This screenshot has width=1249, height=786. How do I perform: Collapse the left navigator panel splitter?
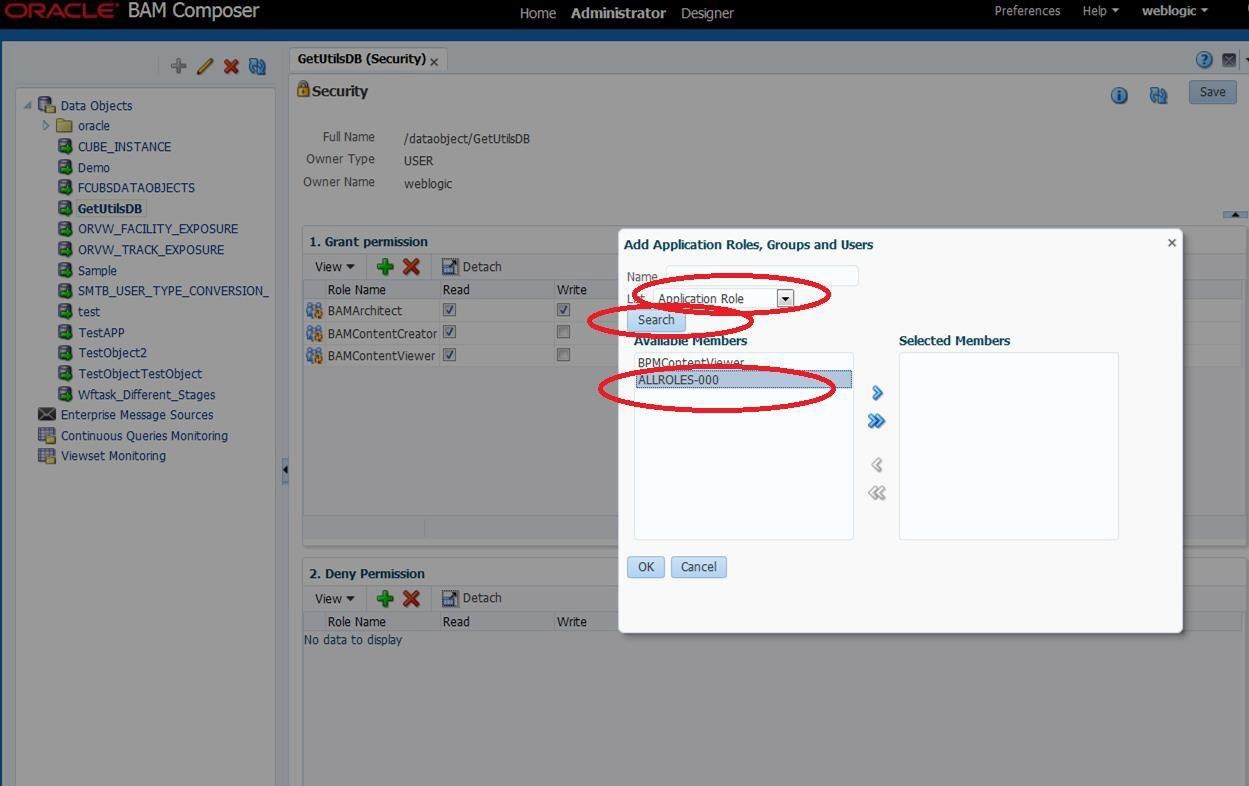284,468
